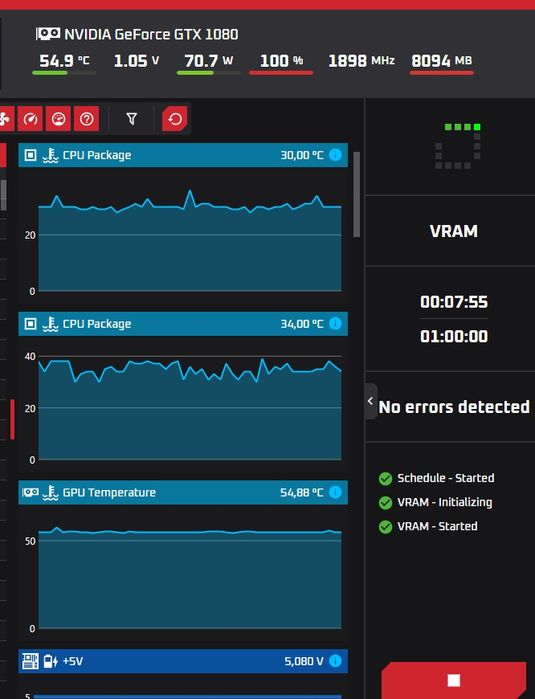Click battery voltage icon in +5V header
This screenshot has width=535, height=699.
click(x=50, y=661)
